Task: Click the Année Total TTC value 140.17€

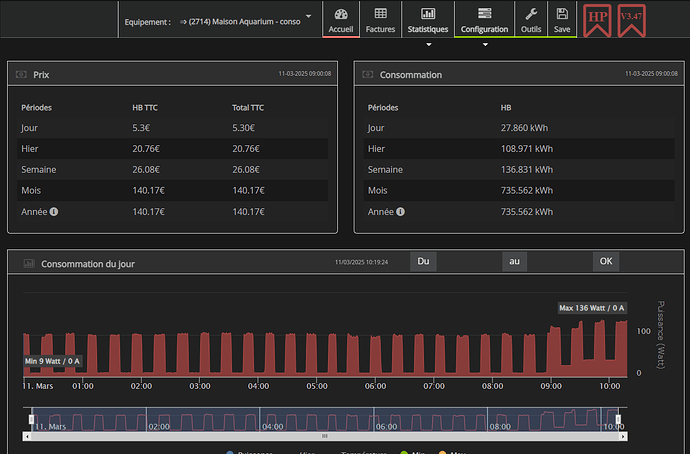Action: pos(249,212)
